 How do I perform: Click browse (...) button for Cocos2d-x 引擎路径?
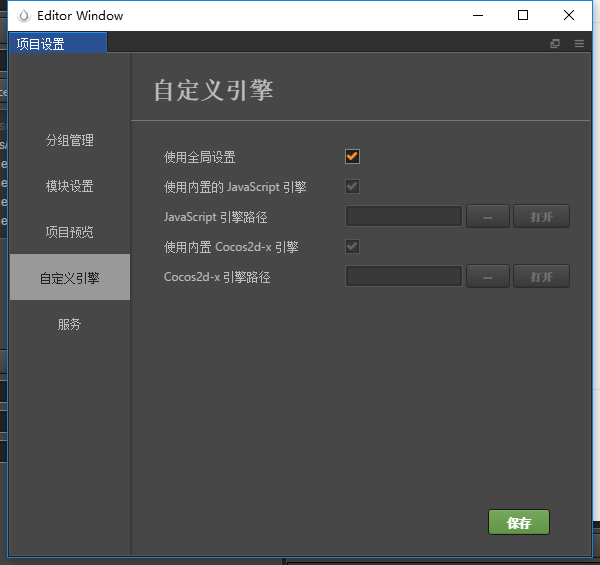(488, 276)
